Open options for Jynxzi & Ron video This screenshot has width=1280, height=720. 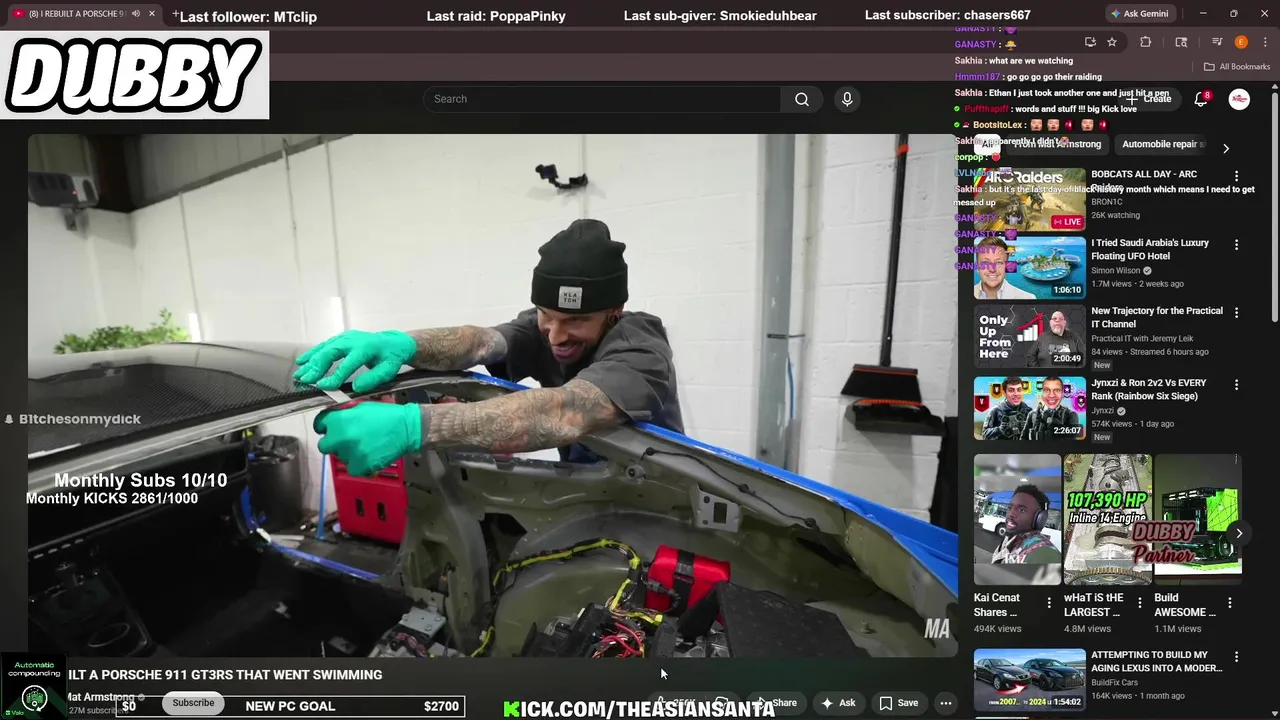click(x=1236, y=385)
